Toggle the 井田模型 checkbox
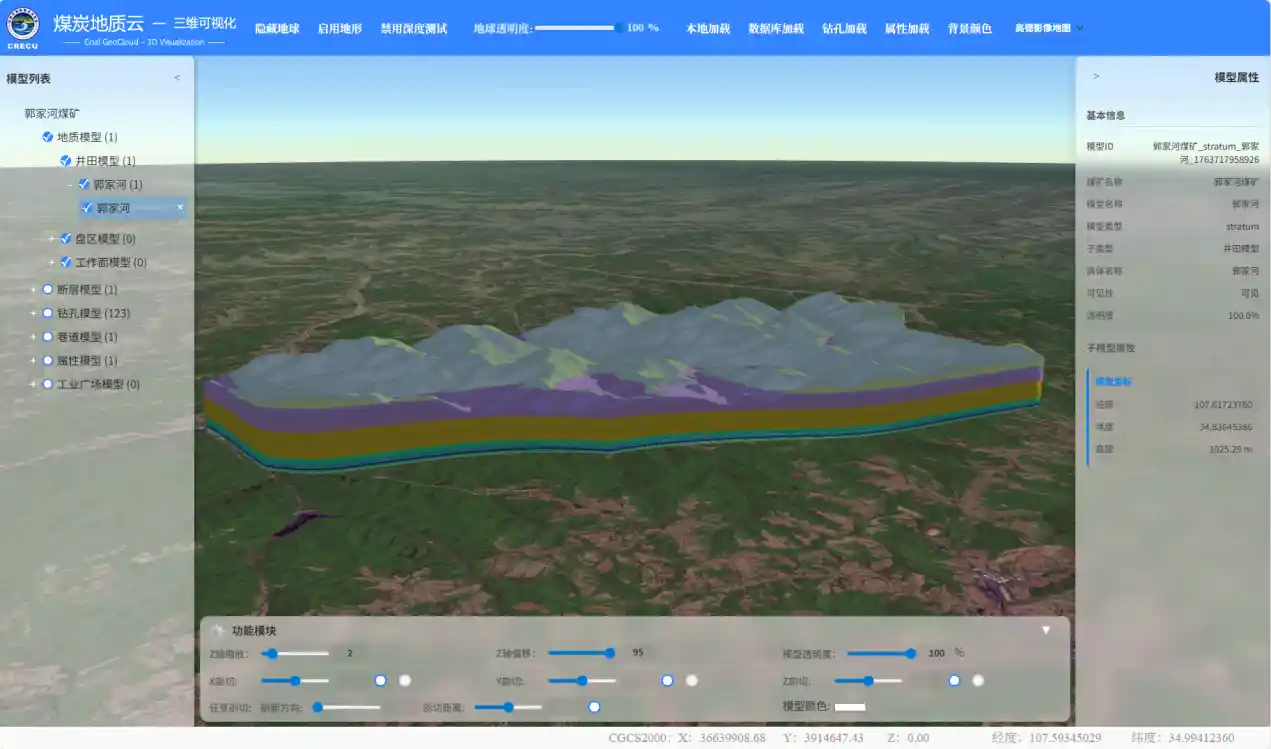The height and width of the screenshot is (749, 1271). point(66,161)
